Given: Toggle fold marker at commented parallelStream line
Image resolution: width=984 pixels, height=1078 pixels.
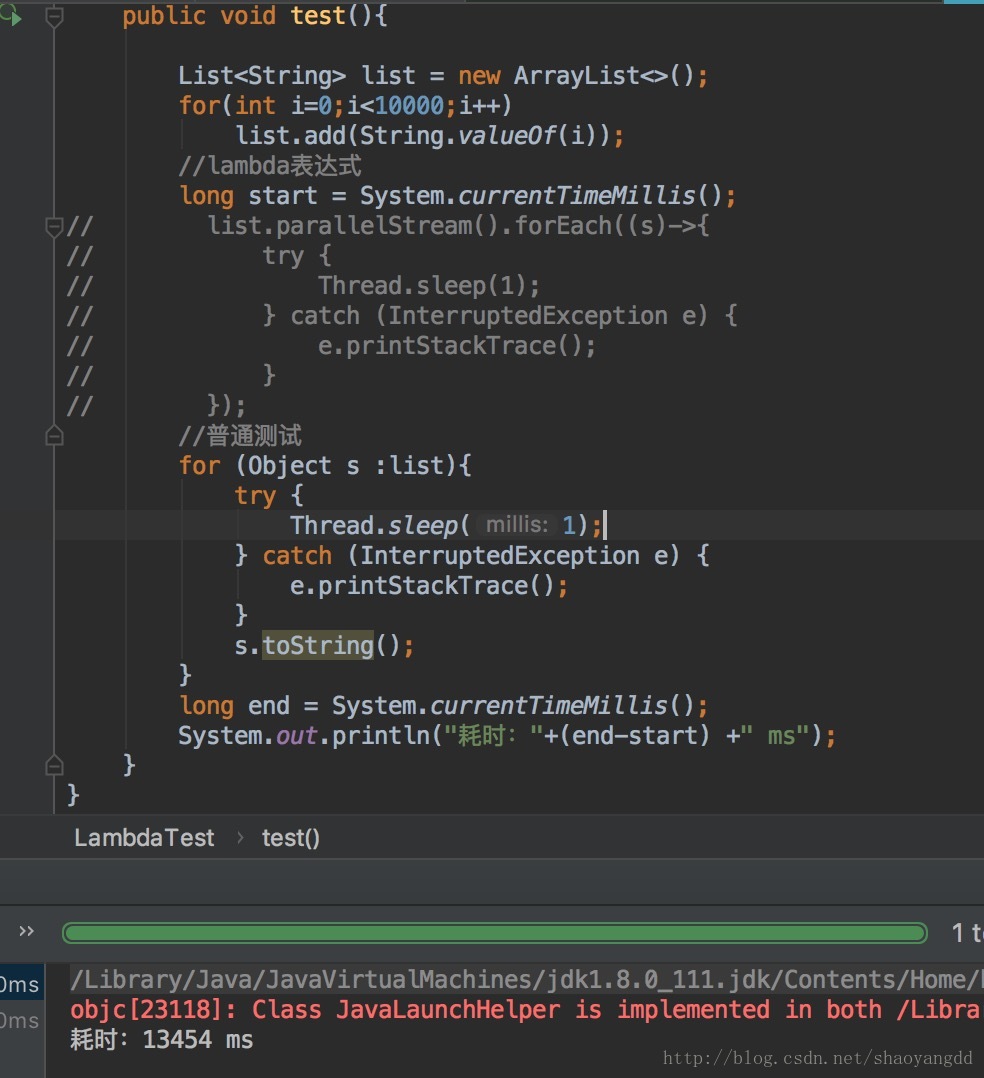Looking at the screenshot, I should [x=54, y=226].
